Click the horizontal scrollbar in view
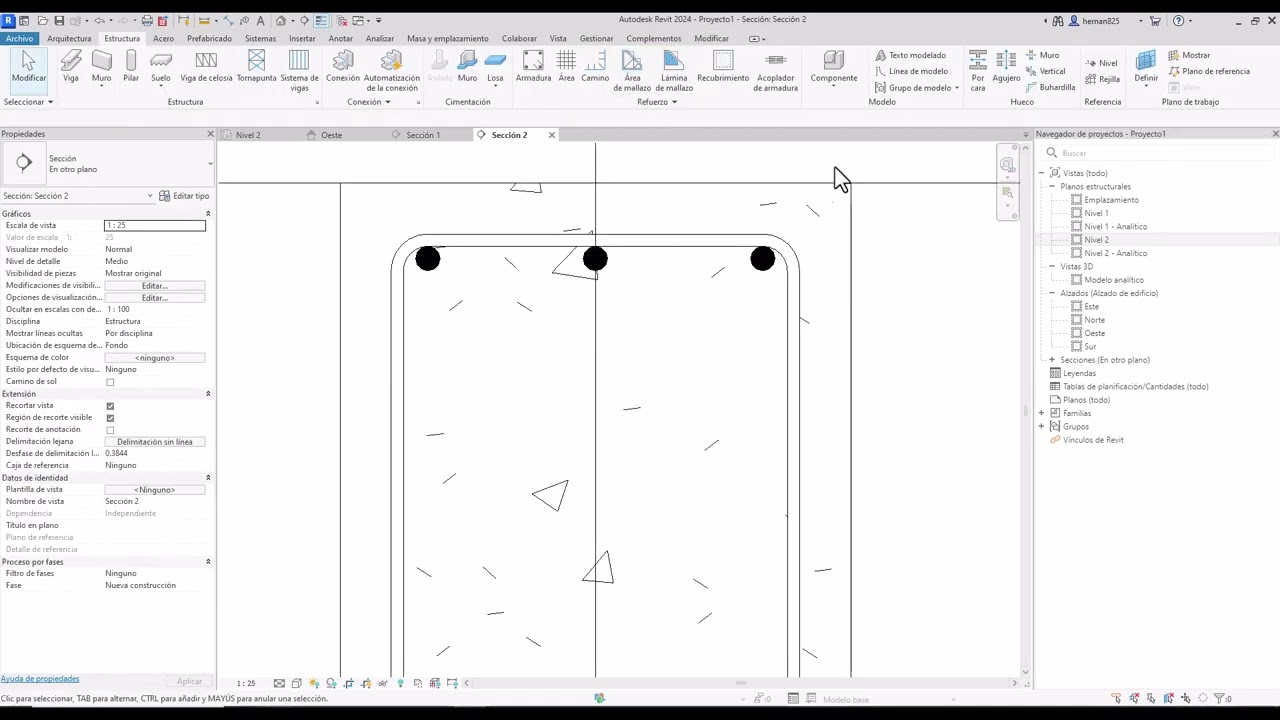This screenshot has height=720, width=1280. coord(740,683)
